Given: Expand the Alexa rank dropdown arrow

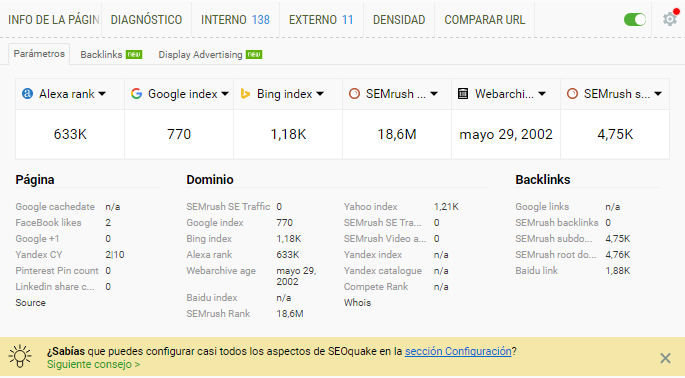Looking at the screenshot, I should click(x=102, y=94).
